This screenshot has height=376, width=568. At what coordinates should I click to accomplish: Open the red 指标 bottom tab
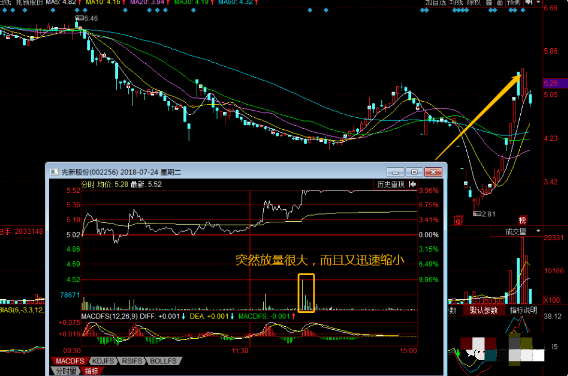click(x=91, y=371)
